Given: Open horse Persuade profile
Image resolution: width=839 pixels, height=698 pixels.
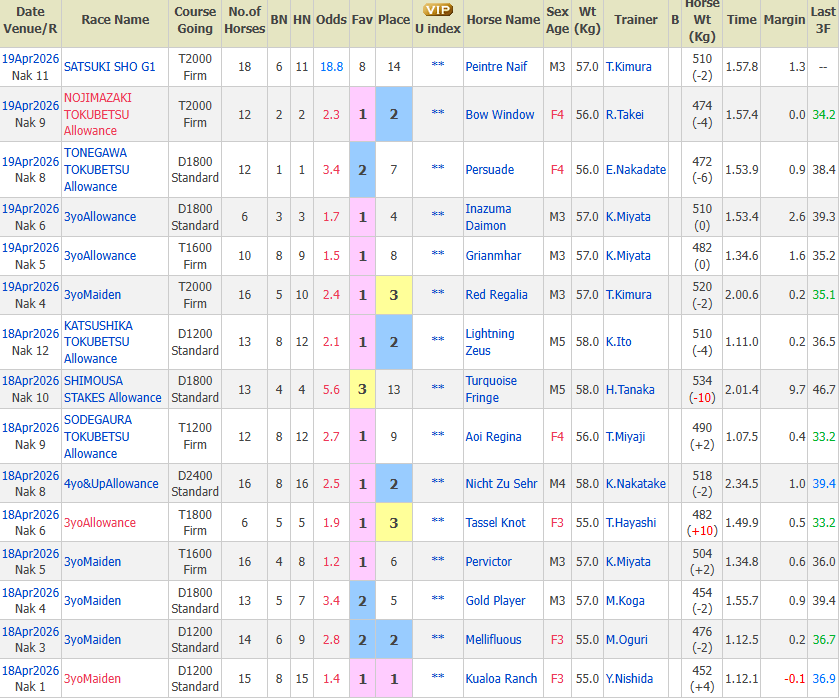Looking at the screenshot, I should (490, 170).
